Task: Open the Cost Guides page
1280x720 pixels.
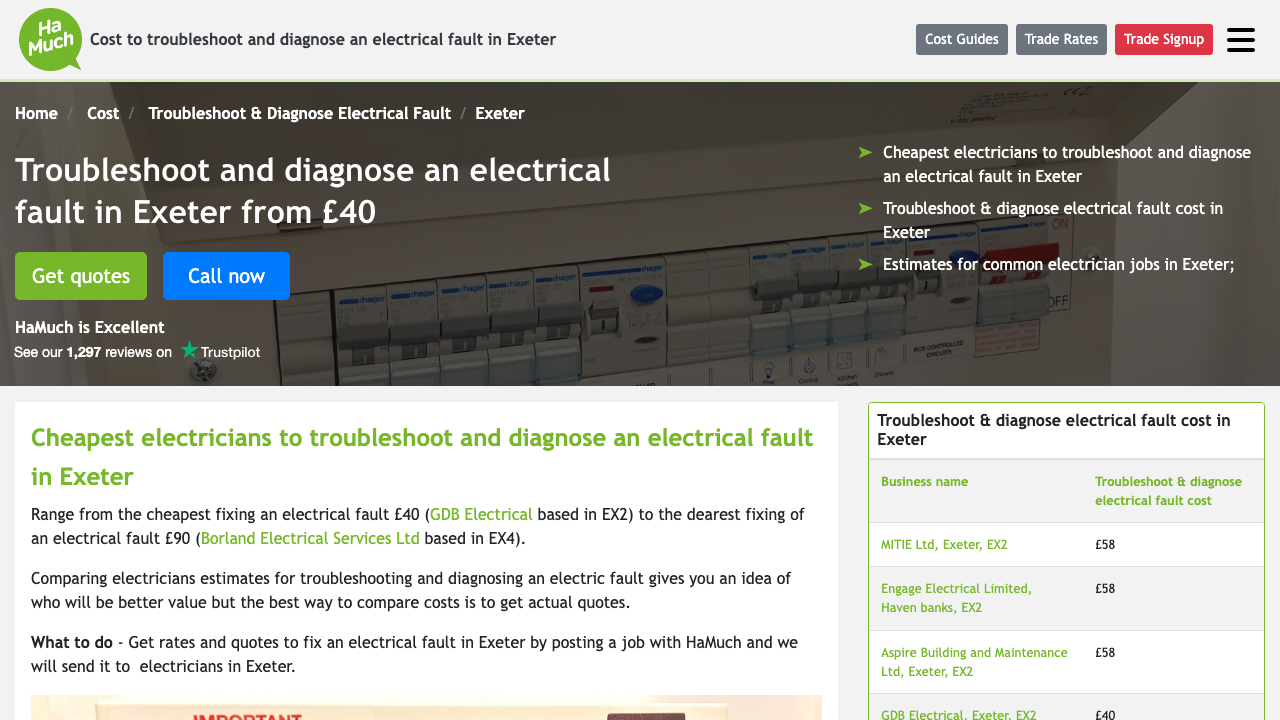Action: click(x=961, y=39)
